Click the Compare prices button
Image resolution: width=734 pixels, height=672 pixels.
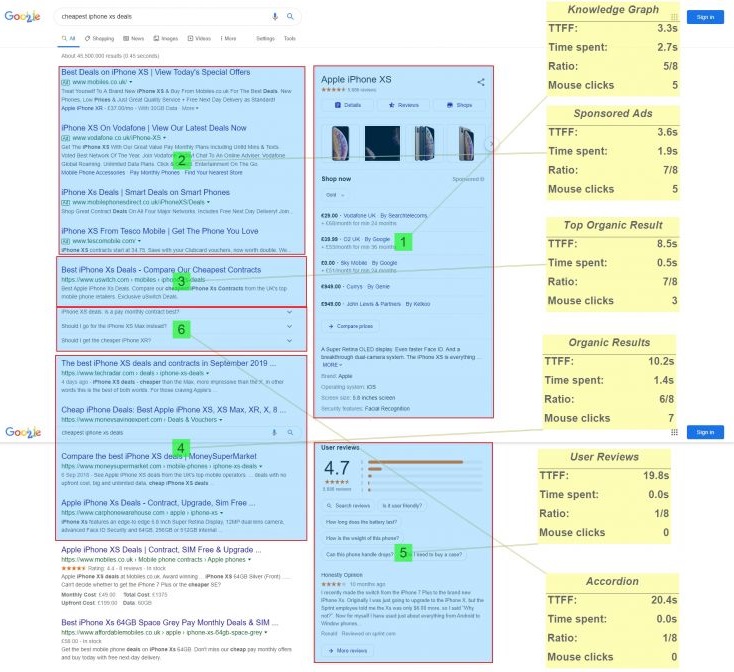point(351,326)
